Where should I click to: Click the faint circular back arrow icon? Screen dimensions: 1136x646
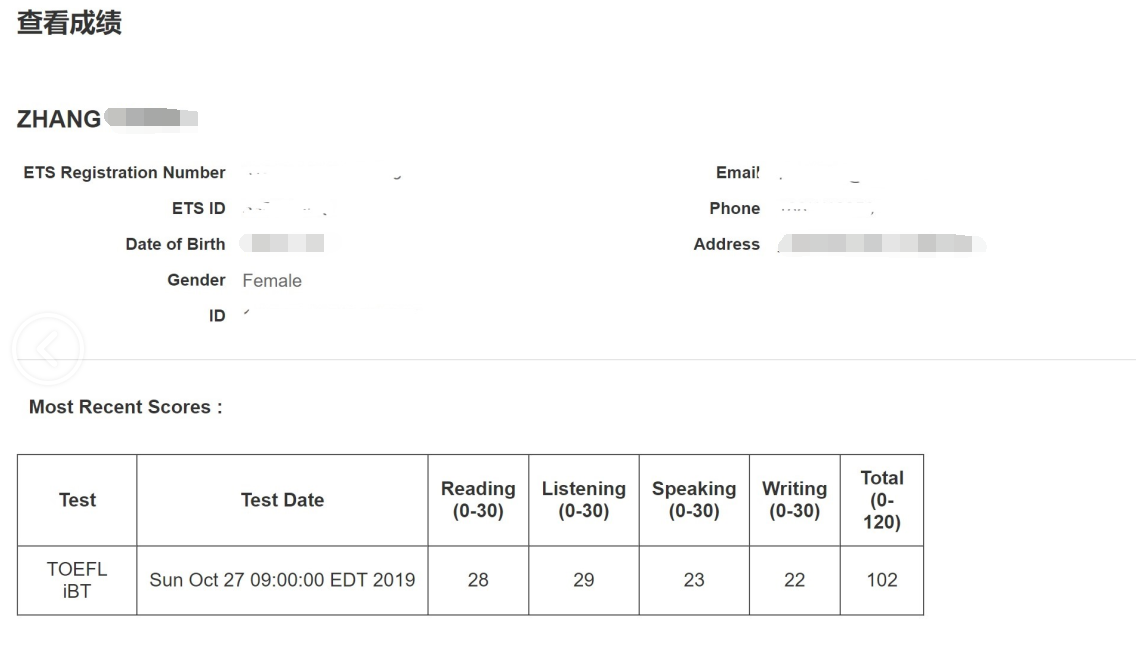pos(49,350)
